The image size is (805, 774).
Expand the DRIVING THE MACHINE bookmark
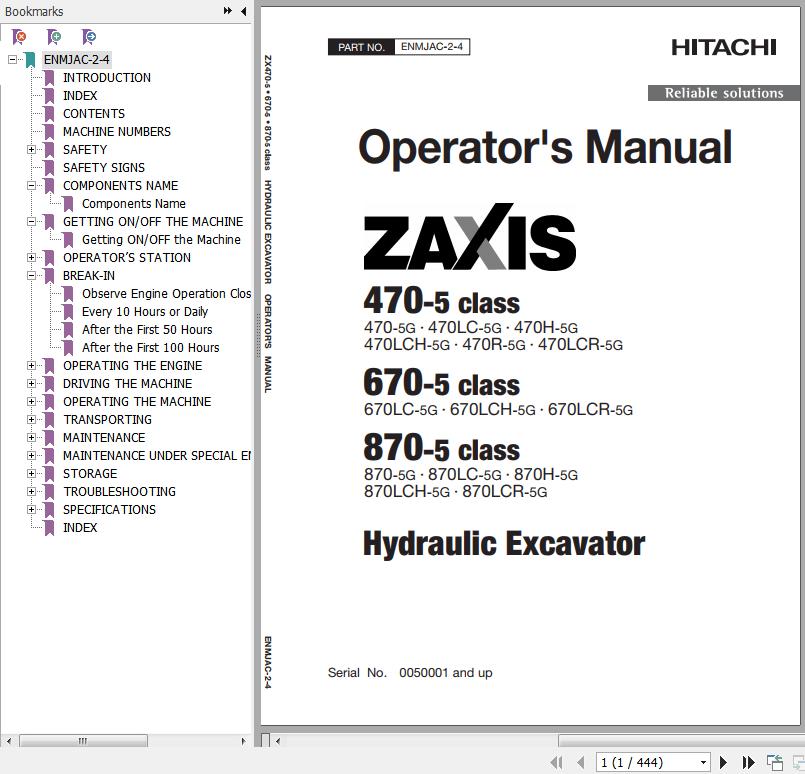click(x=31, y=384)
